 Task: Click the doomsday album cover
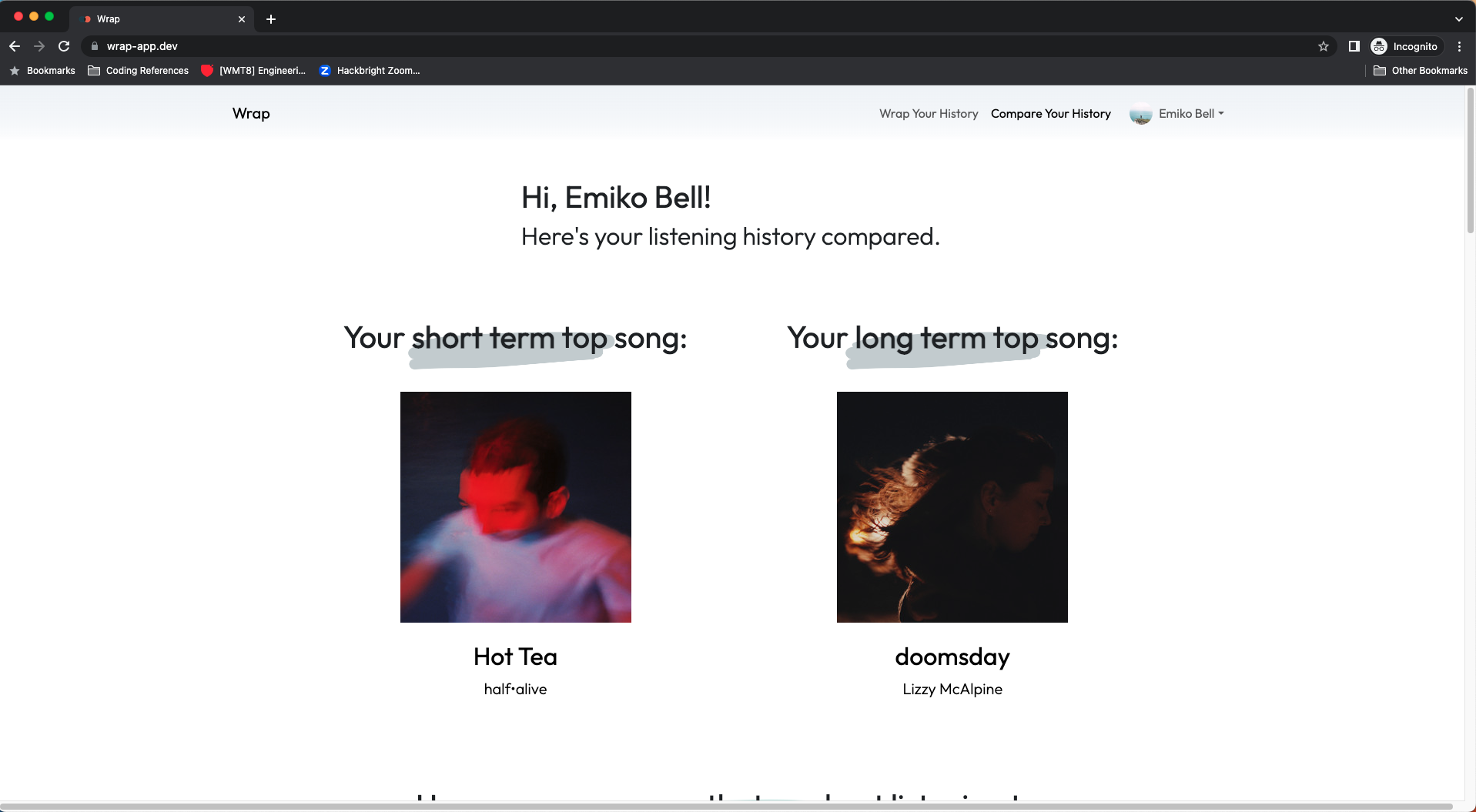[952, 507]
